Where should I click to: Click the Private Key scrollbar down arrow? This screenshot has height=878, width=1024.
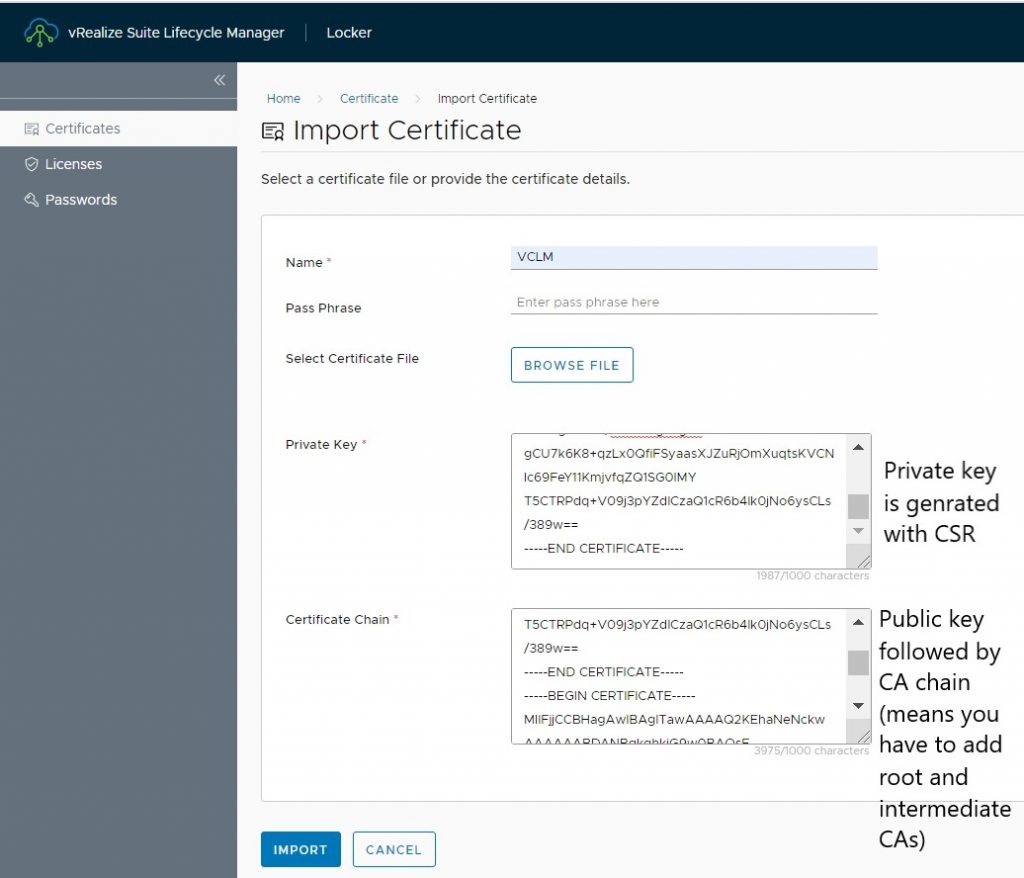858,531
